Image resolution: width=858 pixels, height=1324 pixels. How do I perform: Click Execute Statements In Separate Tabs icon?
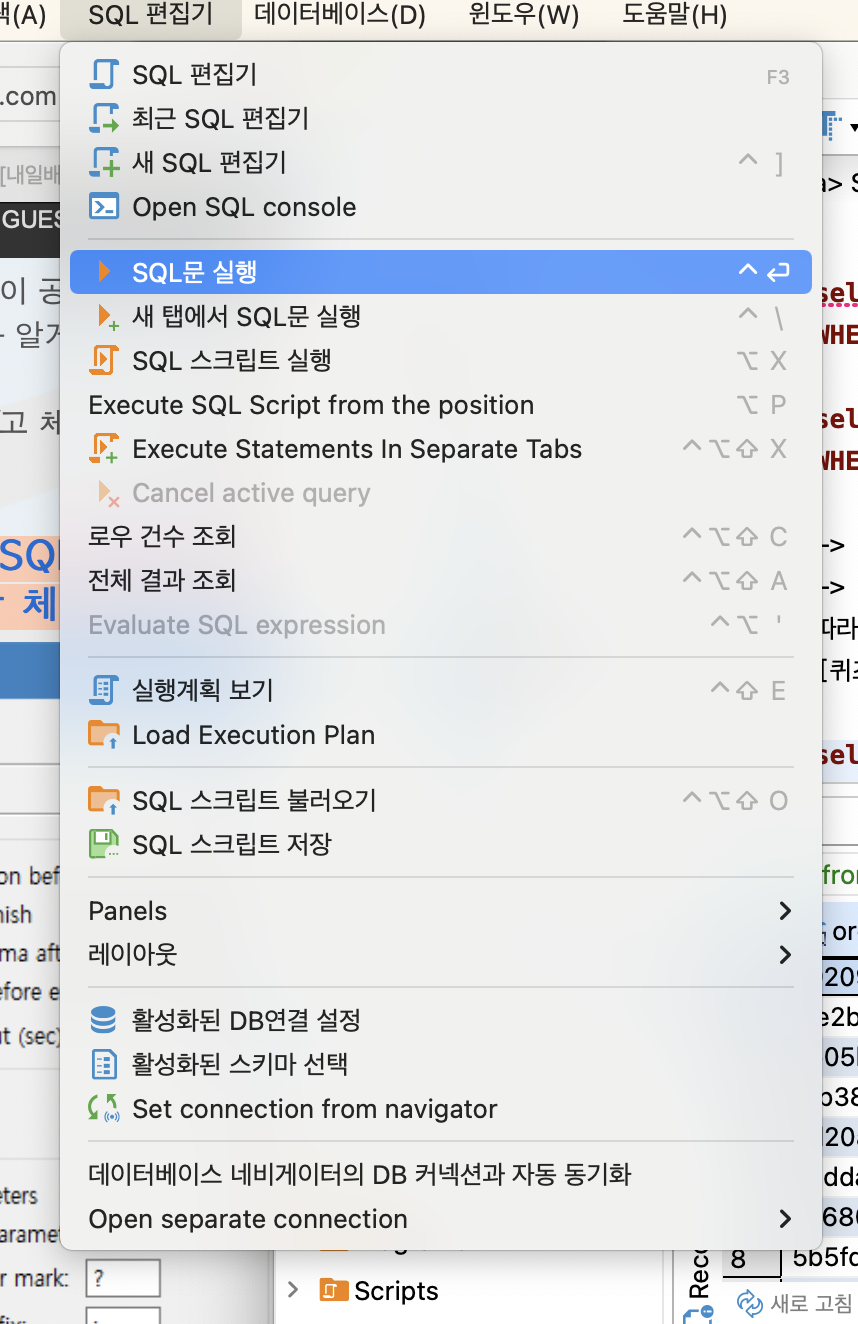104,449
